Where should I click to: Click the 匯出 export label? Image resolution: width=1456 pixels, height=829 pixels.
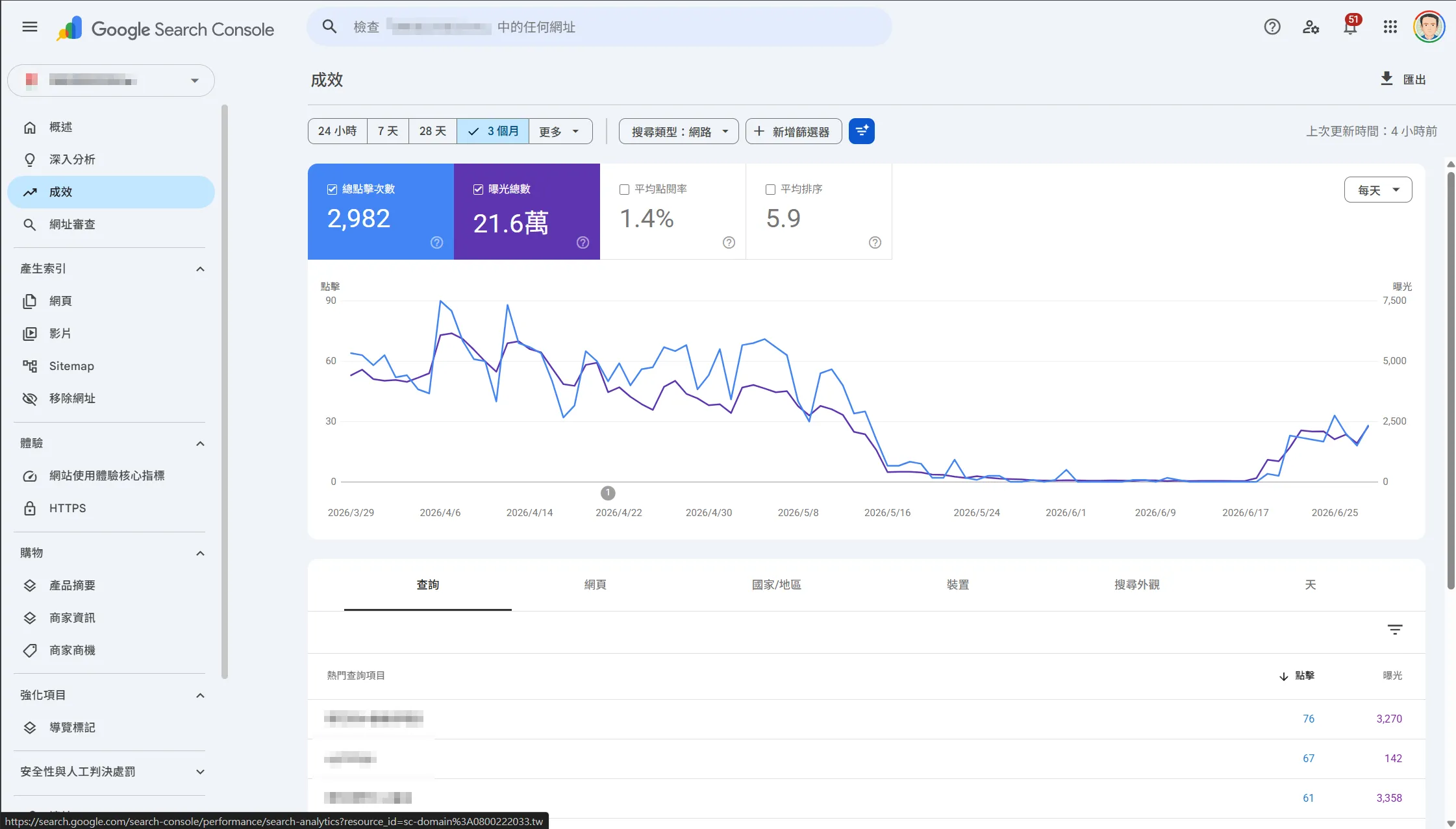click(1414, 79)
